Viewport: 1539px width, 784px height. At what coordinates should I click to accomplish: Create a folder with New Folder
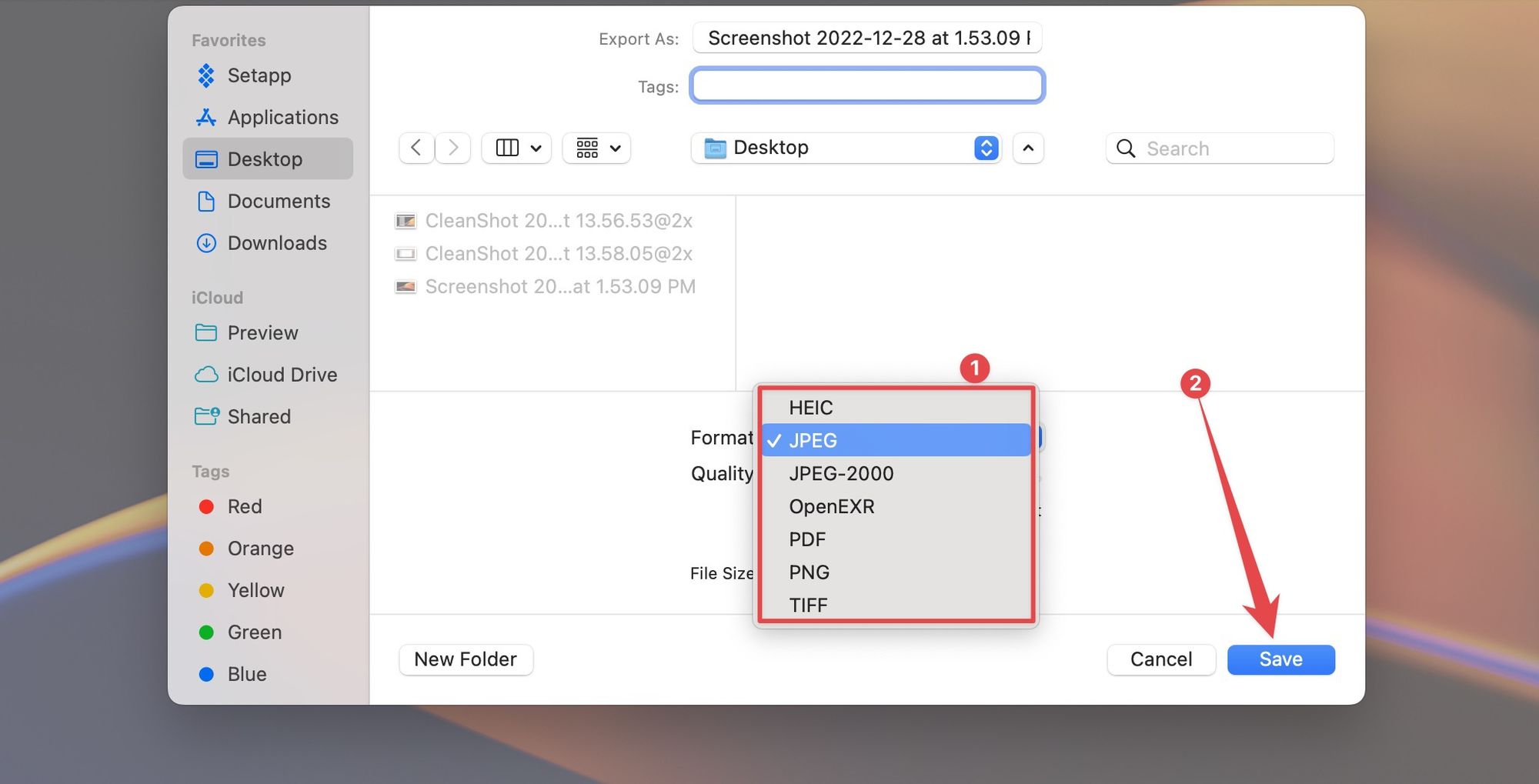466,659
